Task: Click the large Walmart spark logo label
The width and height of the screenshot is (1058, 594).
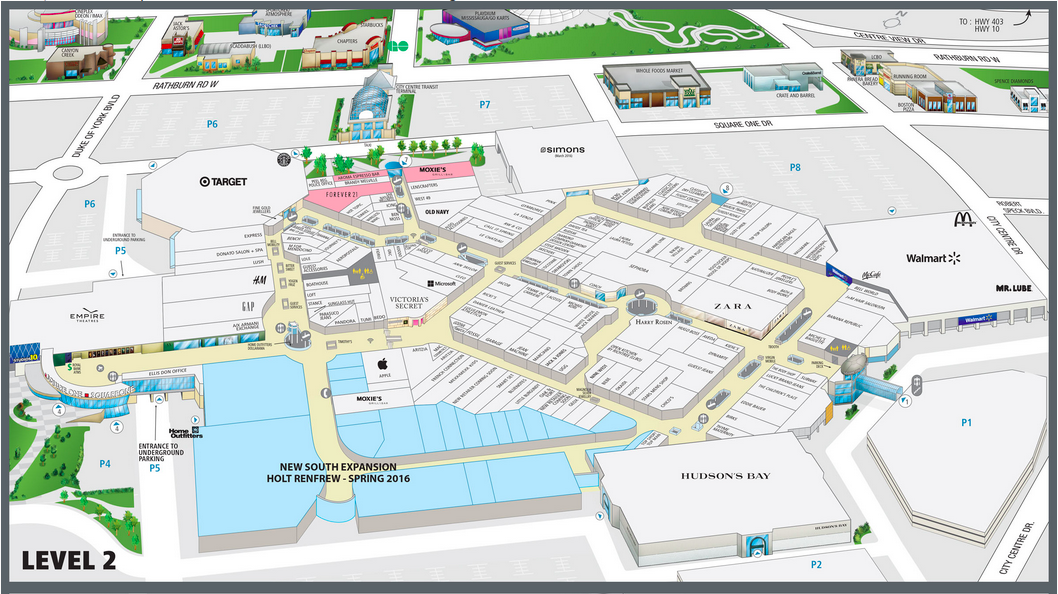Action: click(932, 258)
